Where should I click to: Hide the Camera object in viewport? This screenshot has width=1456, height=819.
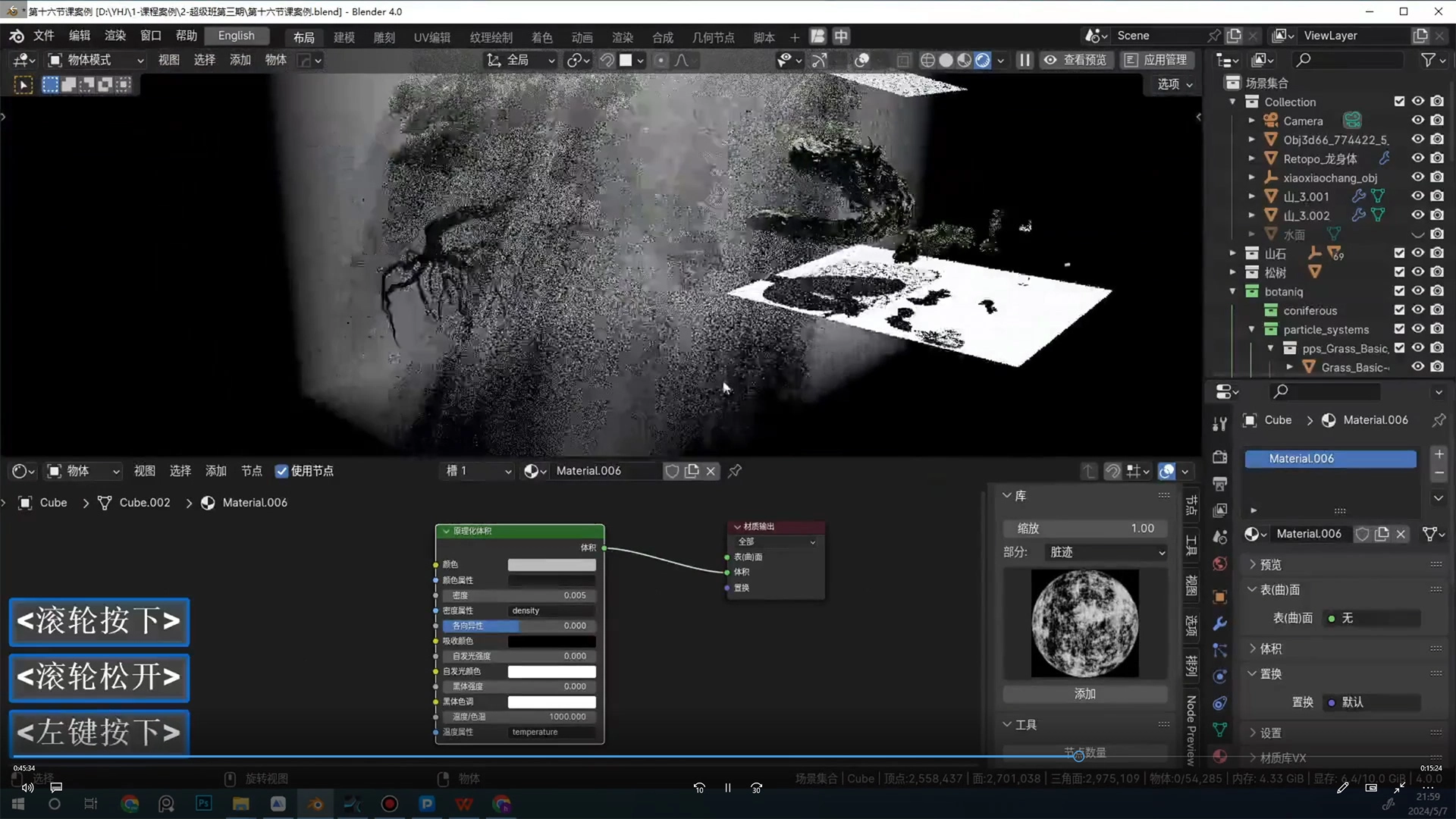[1417, 121]
